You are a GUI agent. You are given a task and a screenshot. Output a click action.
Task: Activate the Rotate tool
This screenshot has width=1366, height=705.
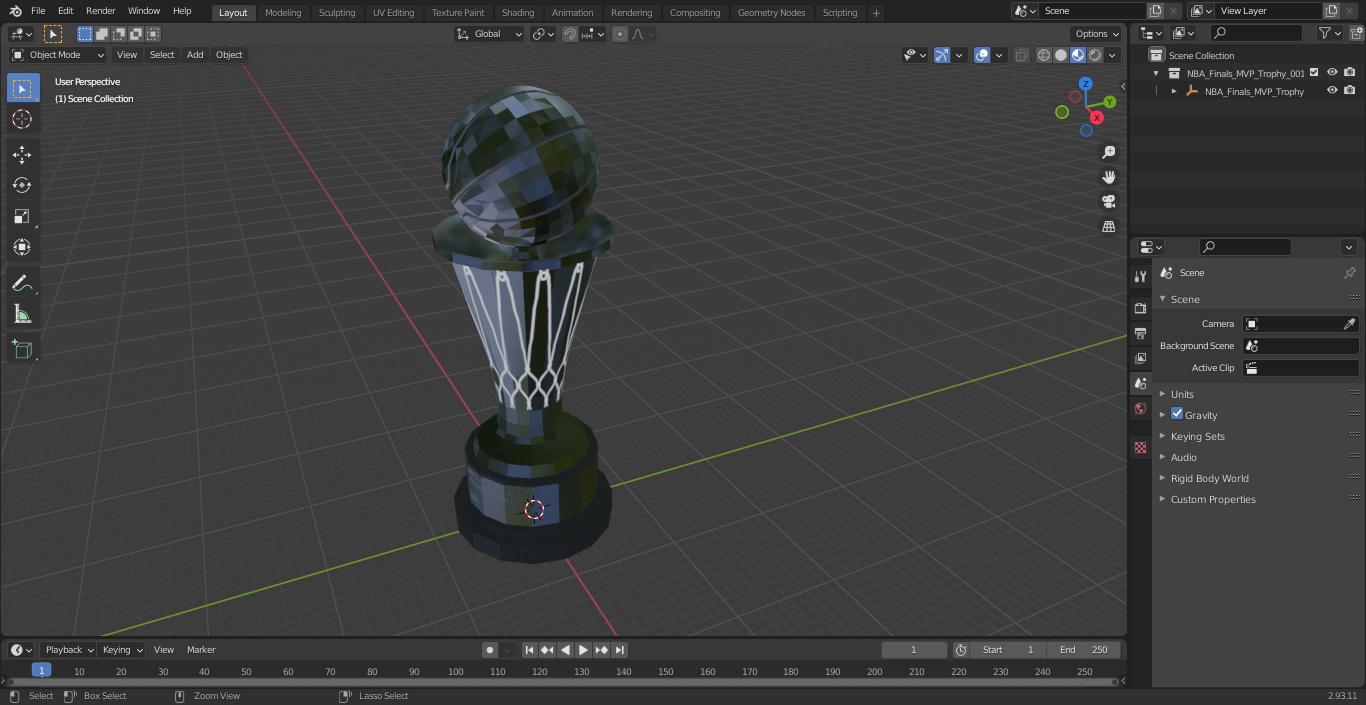coord(22,185)
